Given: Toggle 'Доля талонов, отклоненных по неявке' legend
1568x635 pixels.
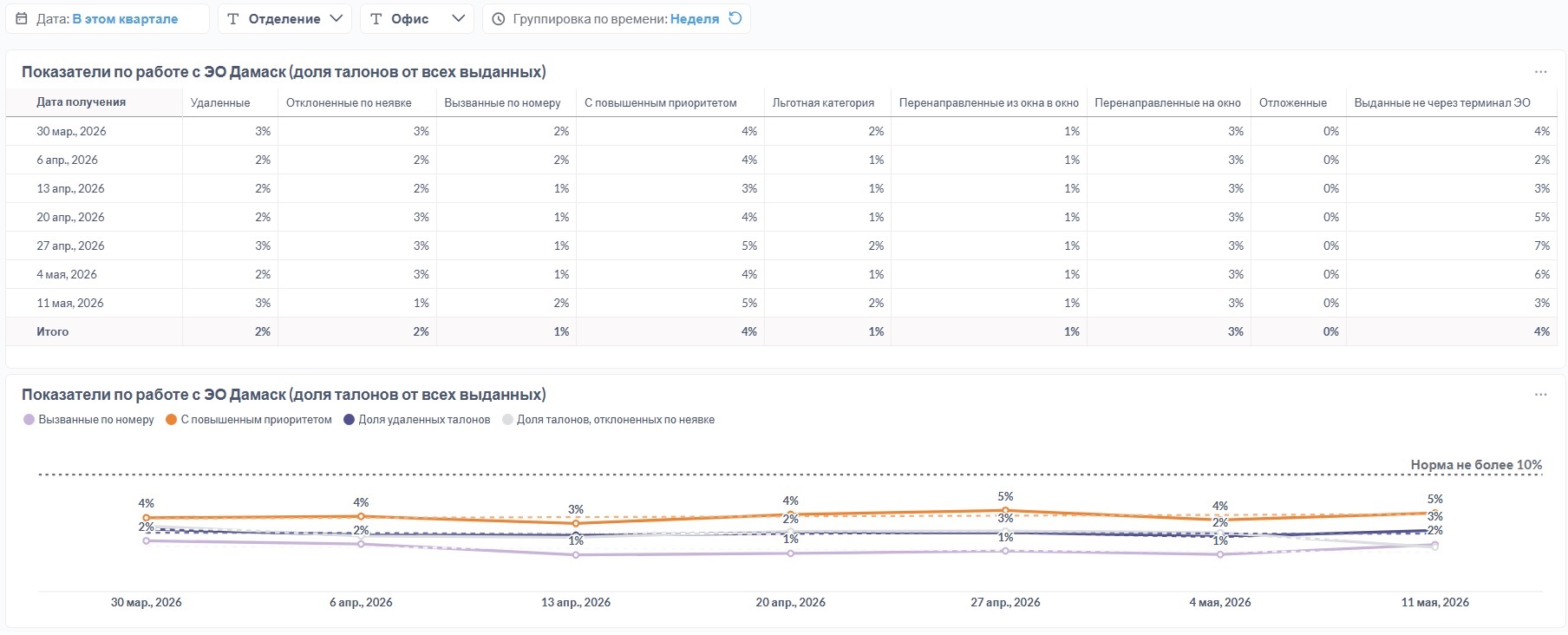Looking at the screenshot, I should (x=609, y=420).
